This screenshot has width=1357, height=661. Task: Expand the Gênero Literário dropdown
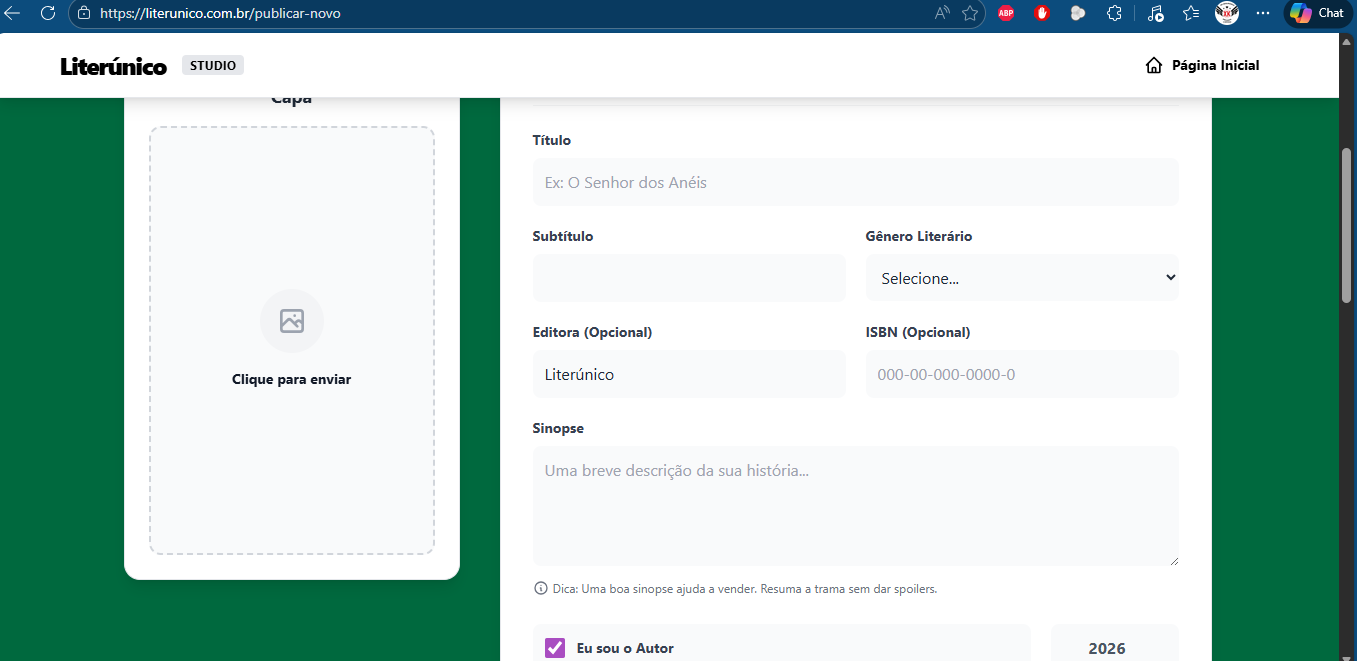(x=1021, y=278)
